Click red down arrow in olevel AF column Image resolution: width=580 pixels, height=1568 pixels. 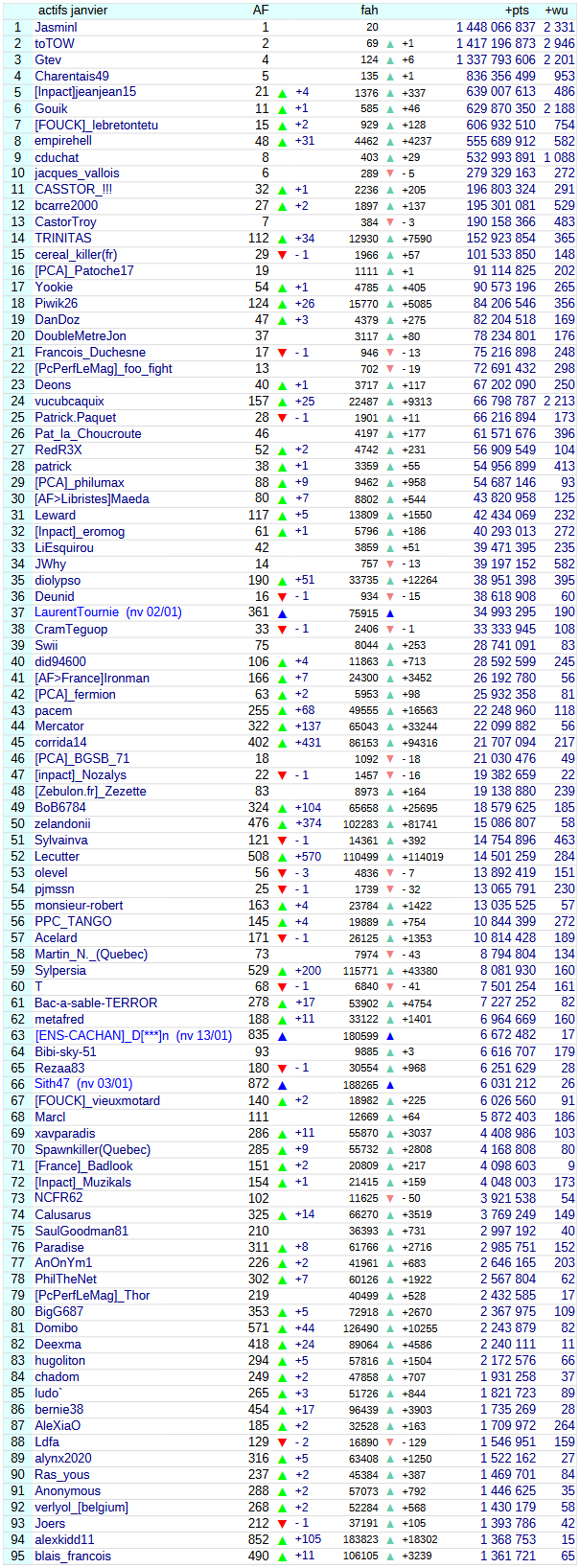(x=282, y=874)
